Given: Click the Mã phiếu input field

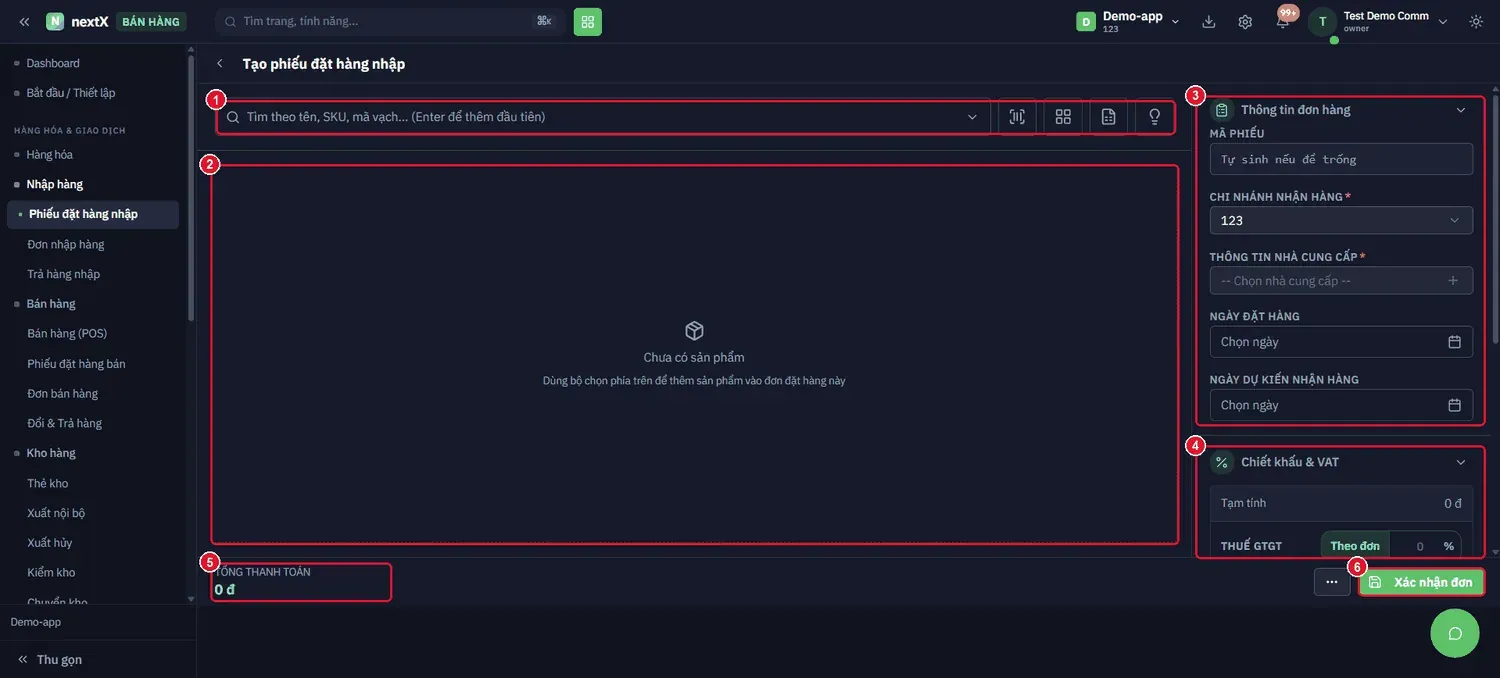Looking at the screenshot, I should (x=1341, y=159).
